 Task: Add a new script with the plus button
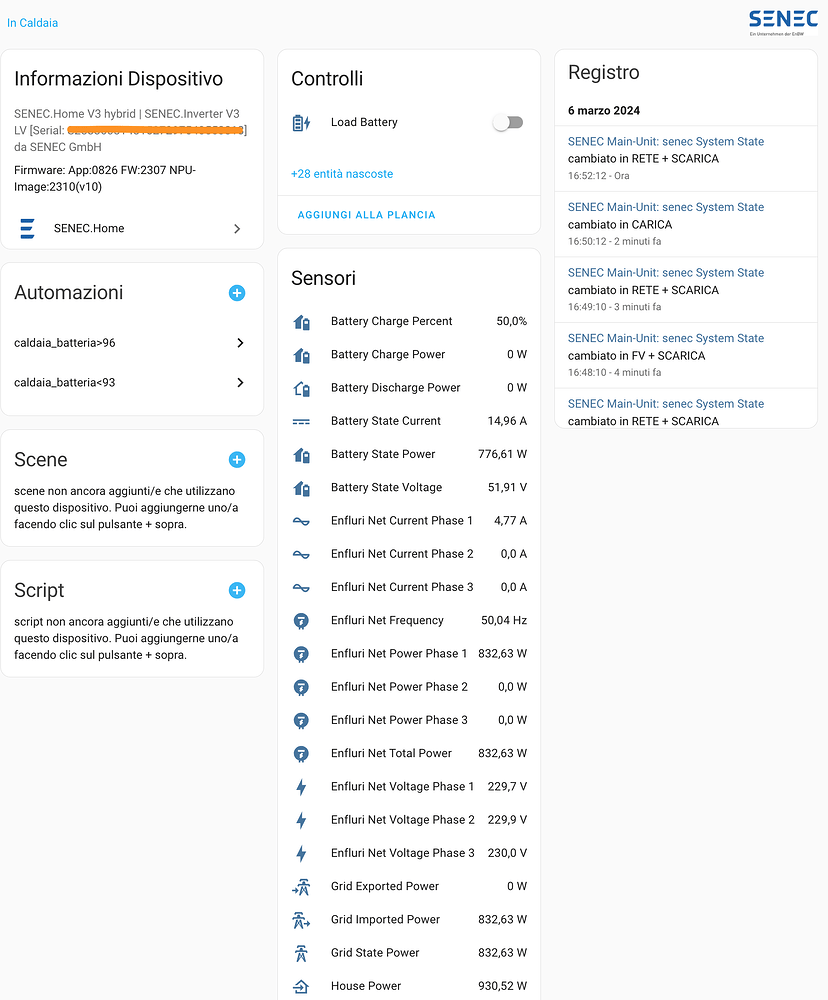coord(237,590)
